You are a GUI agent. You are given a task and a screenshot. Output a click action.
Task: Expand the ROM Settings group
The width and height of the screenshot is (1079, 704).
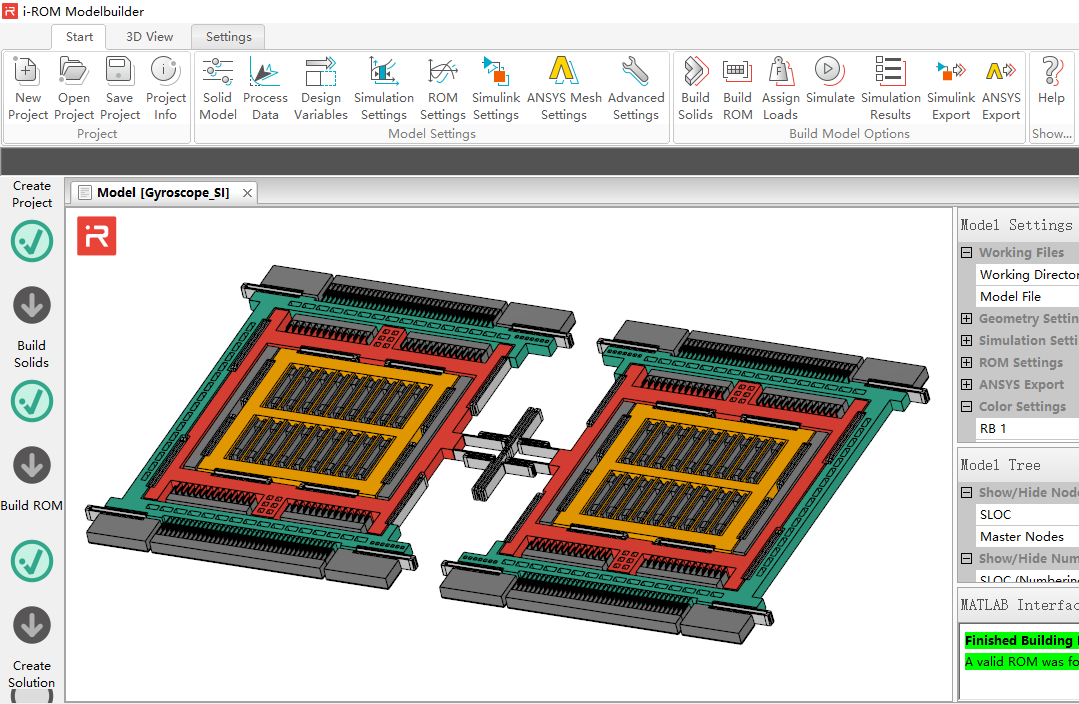coord(966,363)
